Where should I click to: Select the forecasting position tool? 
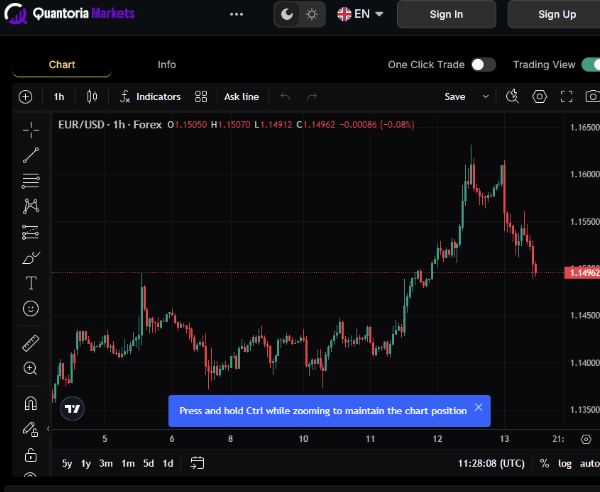click(x=31, y=232)
